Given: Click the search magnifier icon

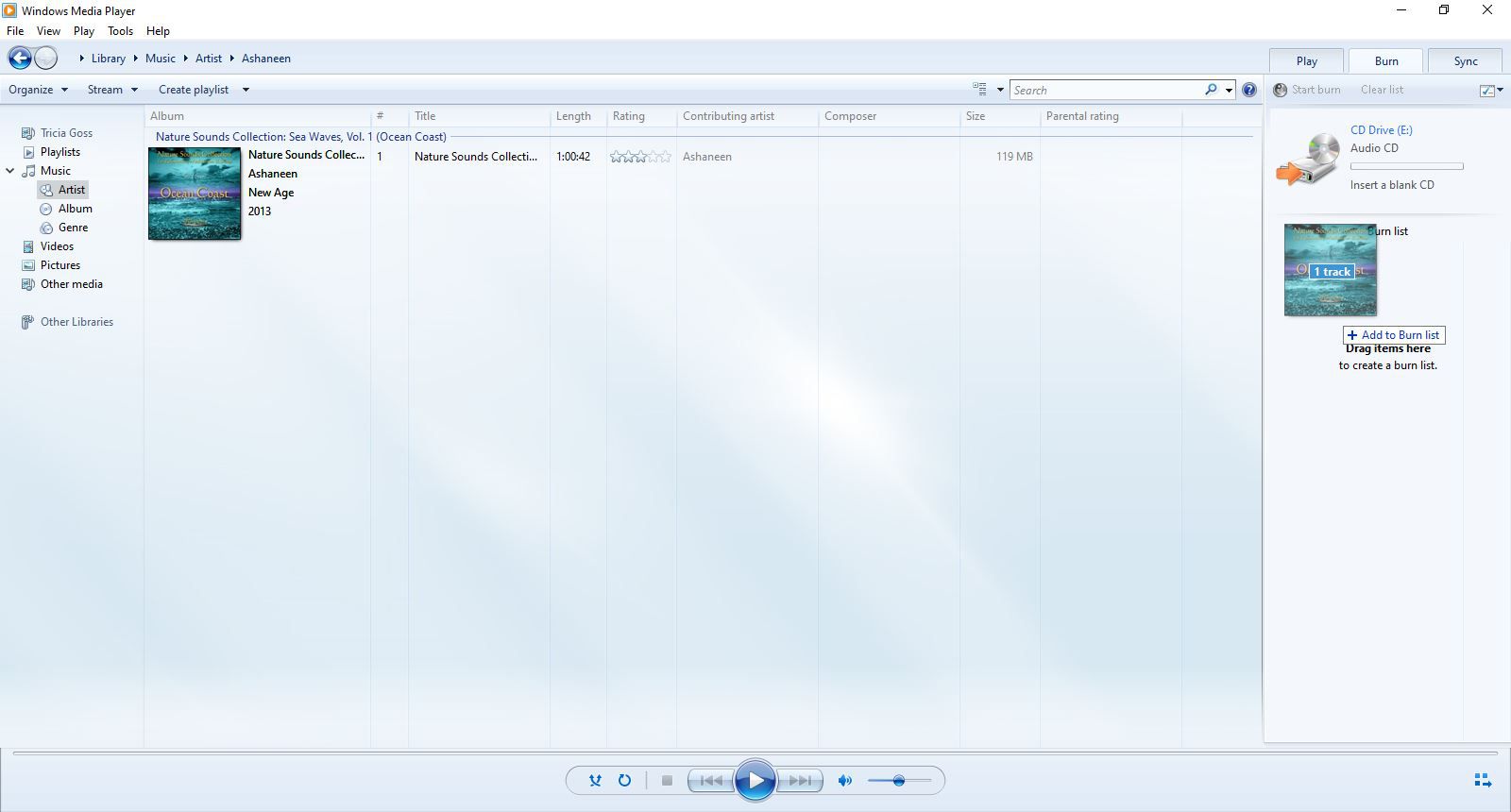Looking at the screenshot, I should [1211, 90].
